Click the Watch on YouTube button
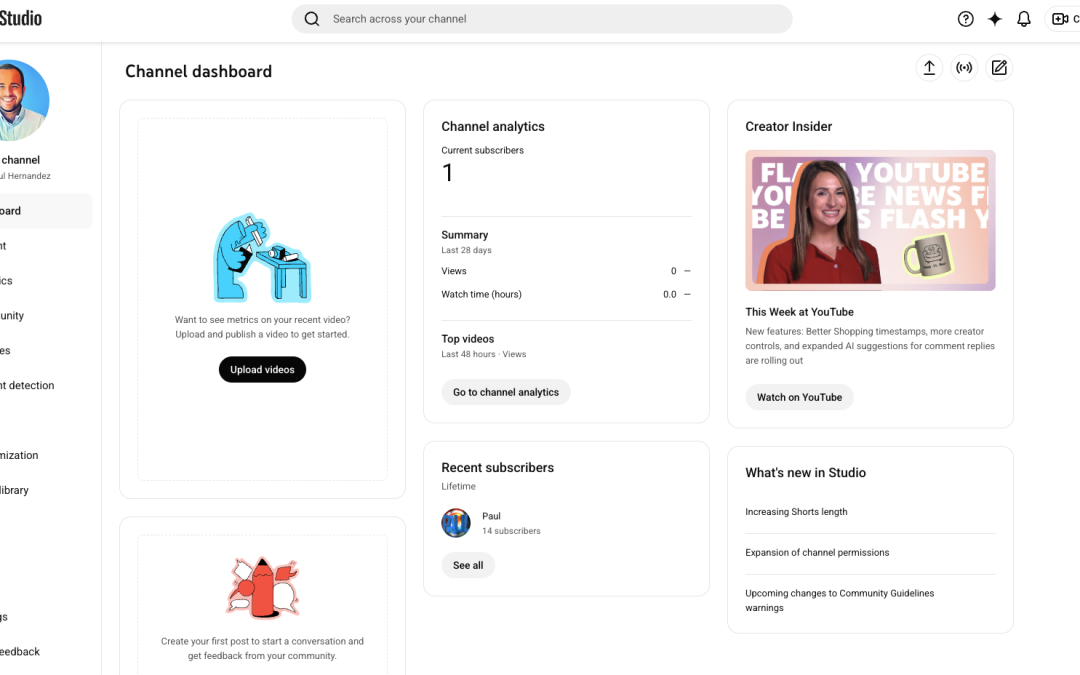1080x675 pixels. pos(799,397)
